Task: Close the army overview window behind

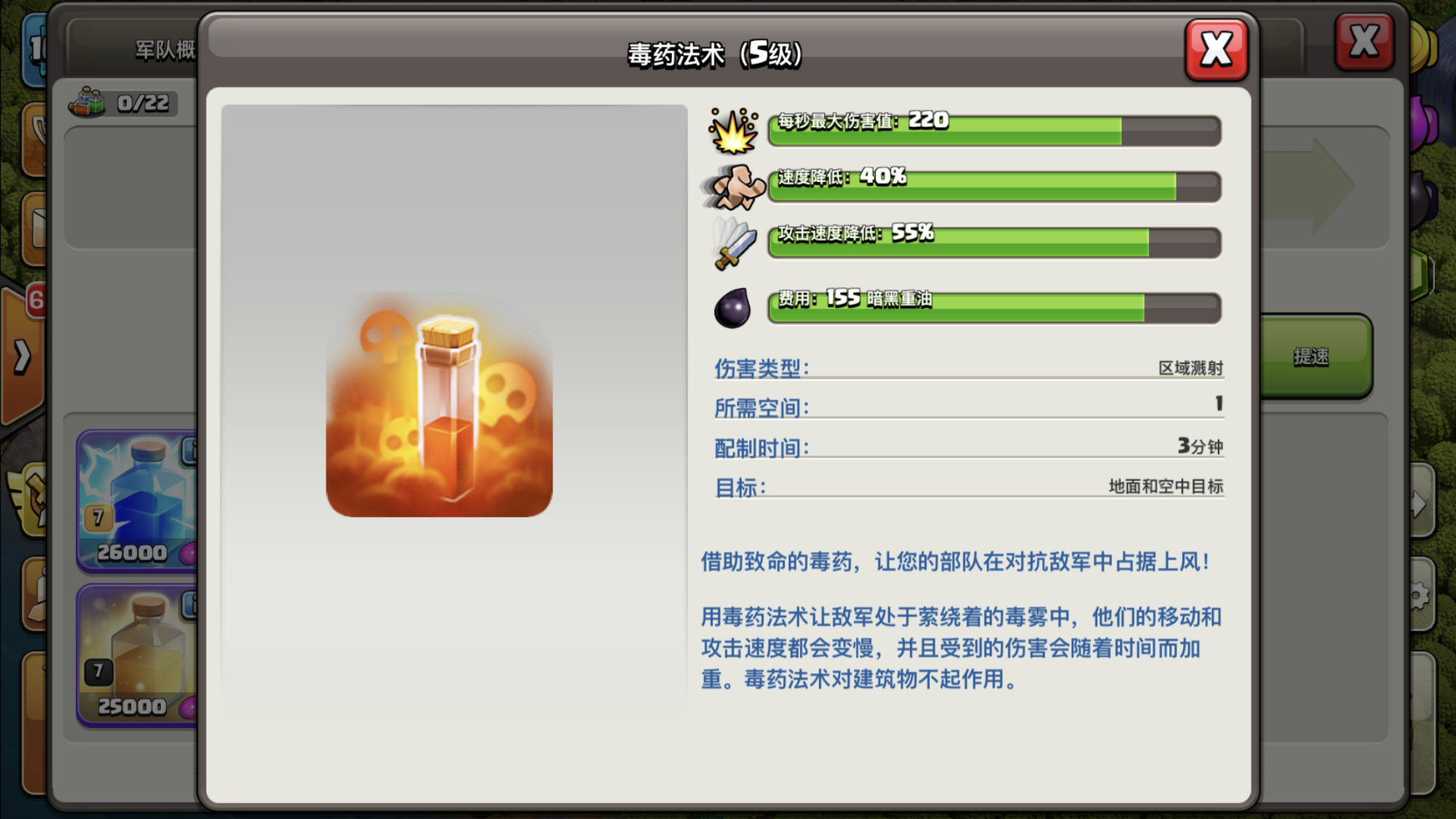Action: [1364, 41]
